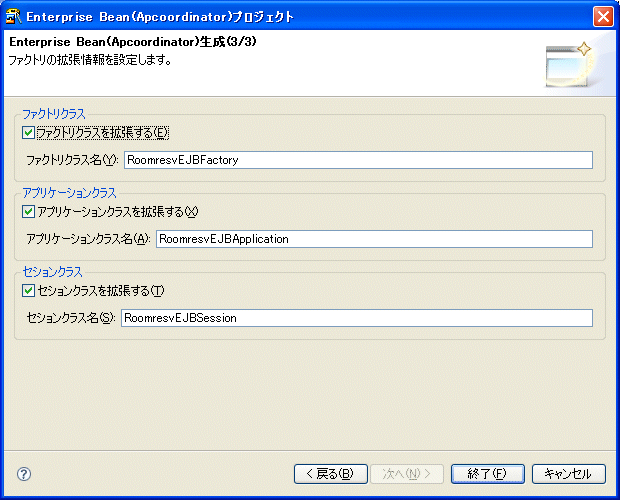This screenshot has width=620, height=500.
Task: Click the セションクラス名(S) label
Action: (x=71, y=318)
